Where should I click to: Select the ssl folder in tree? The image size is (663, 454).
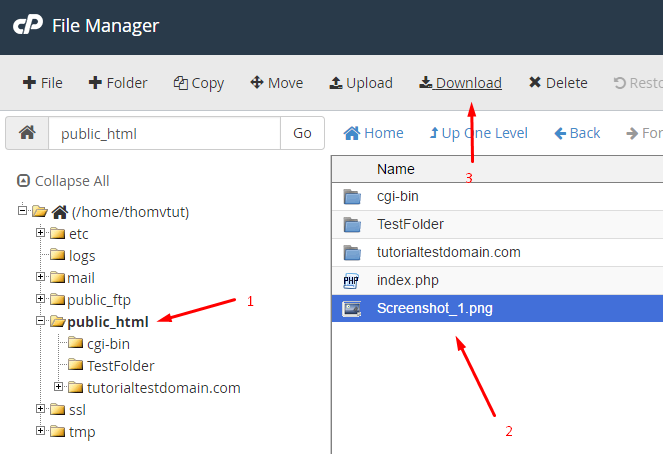point(77,410)
